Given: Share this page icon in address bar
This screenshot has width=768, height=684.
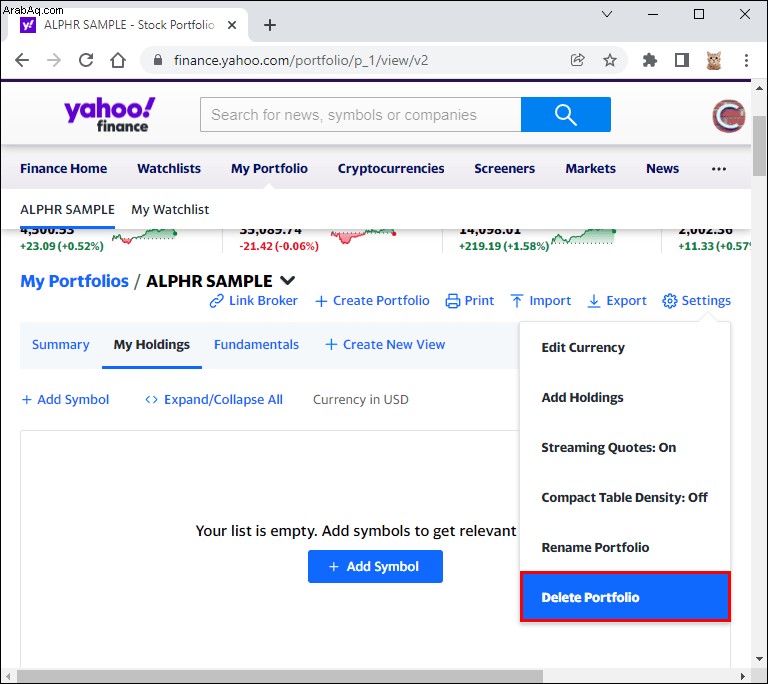Looking at the screenshot, I should click(577, 60).
